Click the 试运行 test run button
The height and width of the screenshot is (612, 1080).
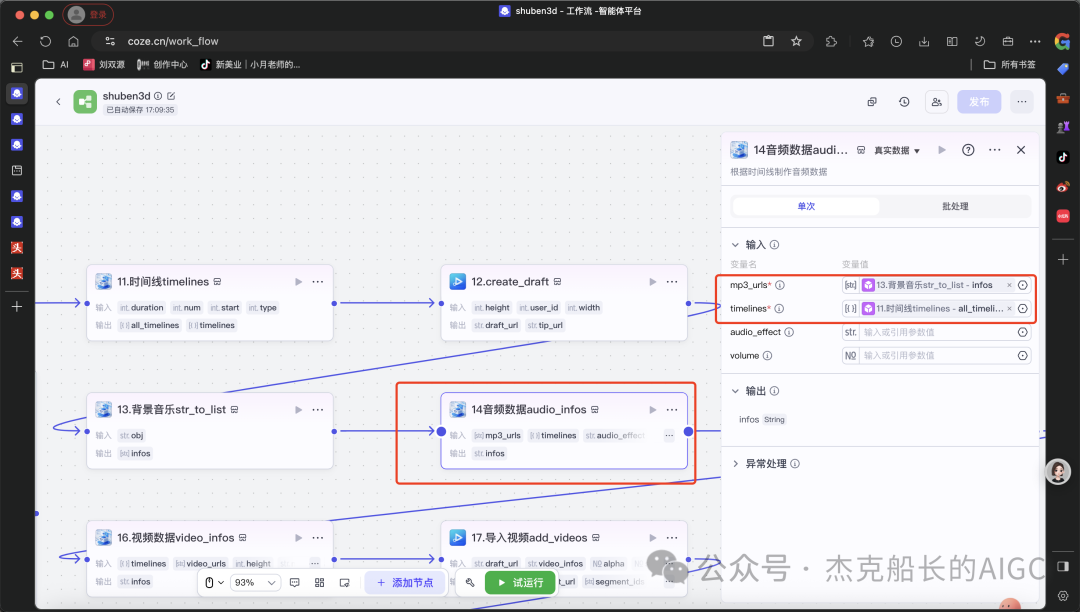(519, 582)
